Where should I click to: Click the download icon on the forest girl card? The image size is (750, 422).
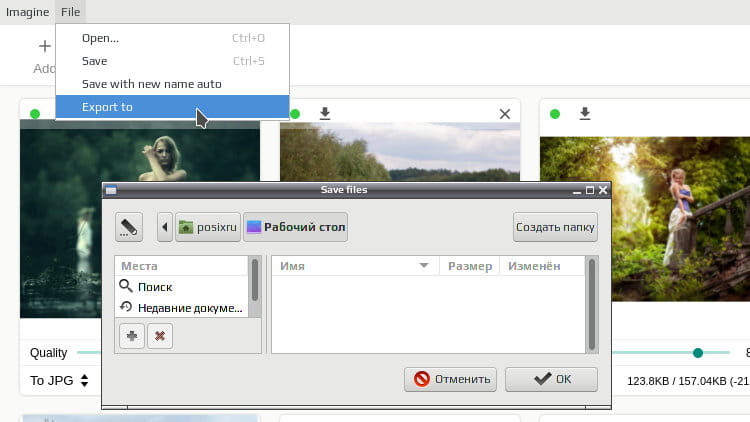coord(585,113)
